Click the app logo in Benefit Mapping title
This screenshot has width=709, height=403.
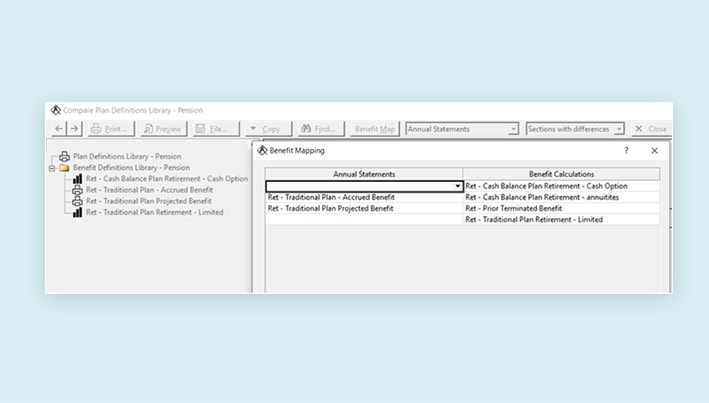click(262, 151)
